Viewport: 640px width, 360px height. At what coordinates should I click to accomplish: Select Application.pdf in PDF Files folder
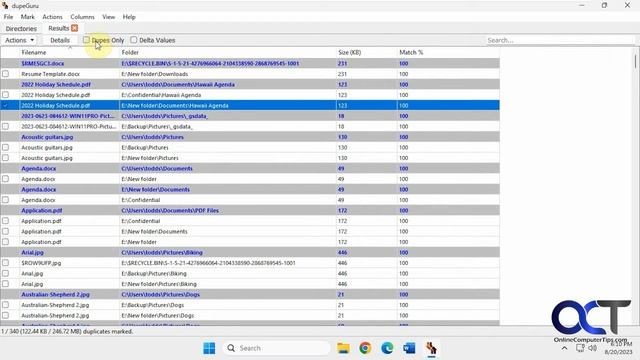point(250,210)
